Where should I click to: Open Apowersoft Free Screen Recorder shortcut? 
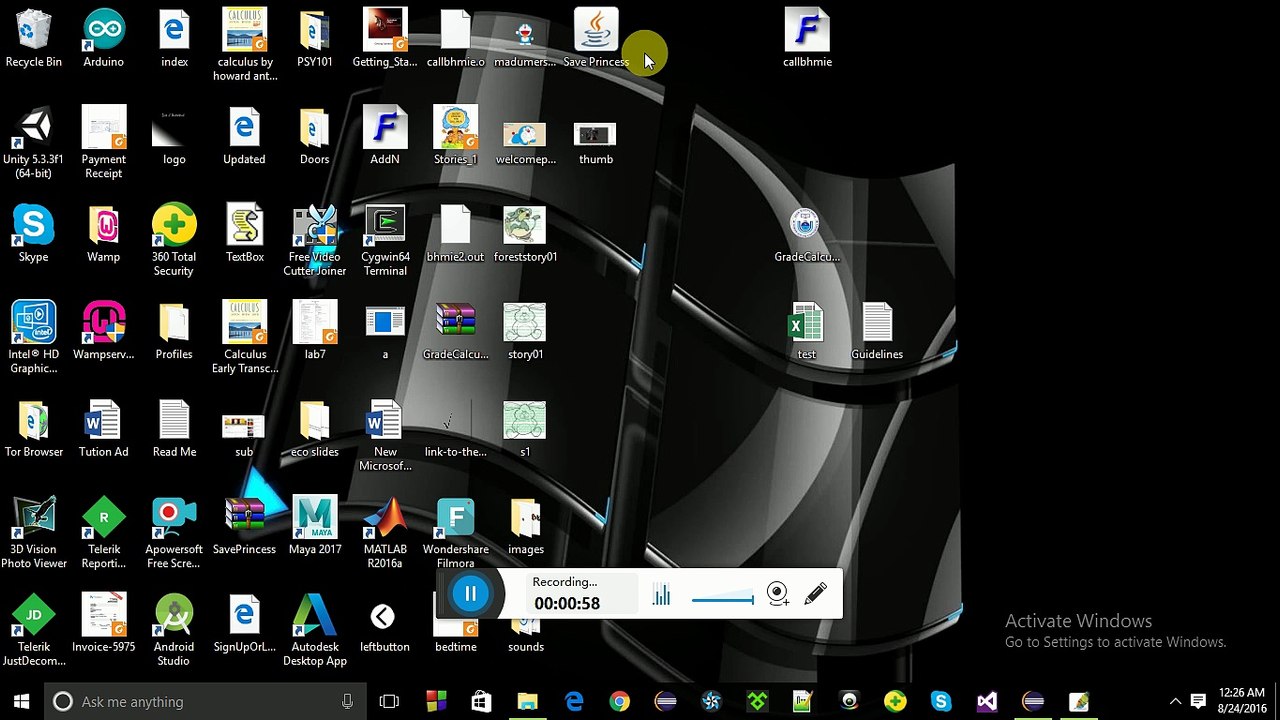pyautogui.click(x=174, y=533)
